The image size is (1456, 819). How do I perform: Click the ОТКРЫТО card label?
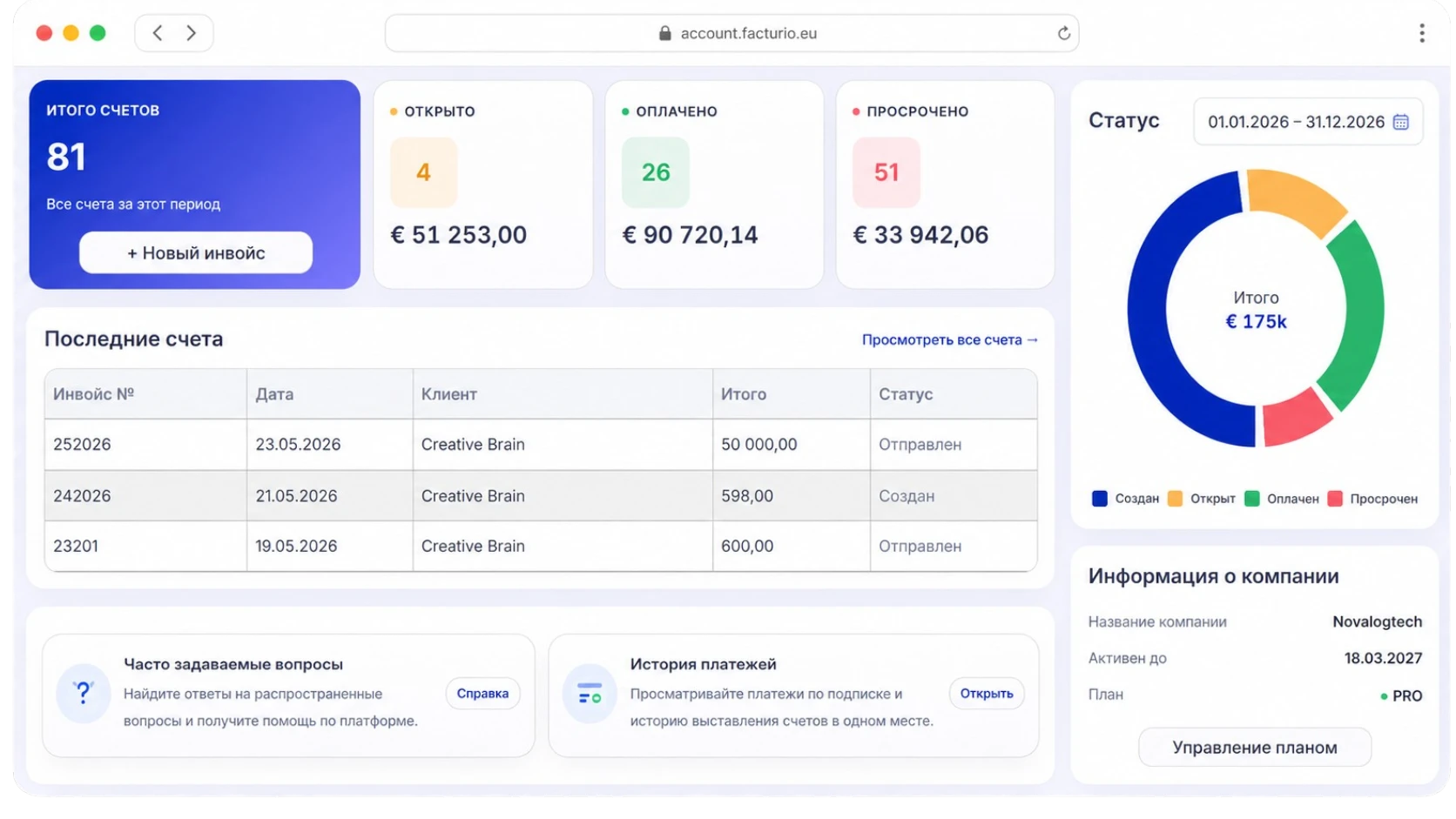[439, 111]
